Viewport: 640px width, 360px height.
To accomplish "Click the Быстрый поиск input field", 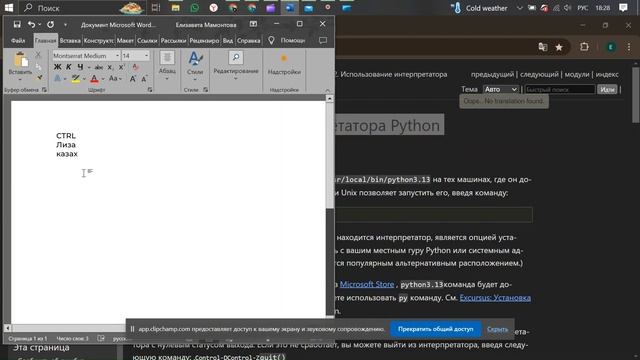I will point(560,89).
